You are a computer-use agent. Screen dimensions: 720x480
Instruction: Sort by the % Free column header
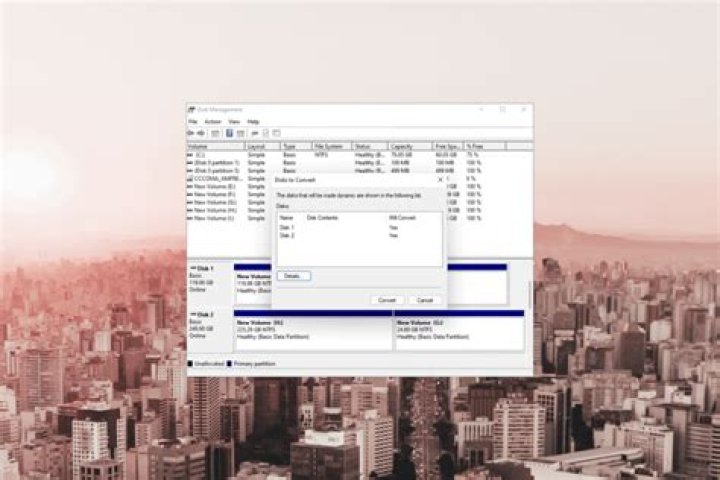pyautogui.click(x=485, y=146)
